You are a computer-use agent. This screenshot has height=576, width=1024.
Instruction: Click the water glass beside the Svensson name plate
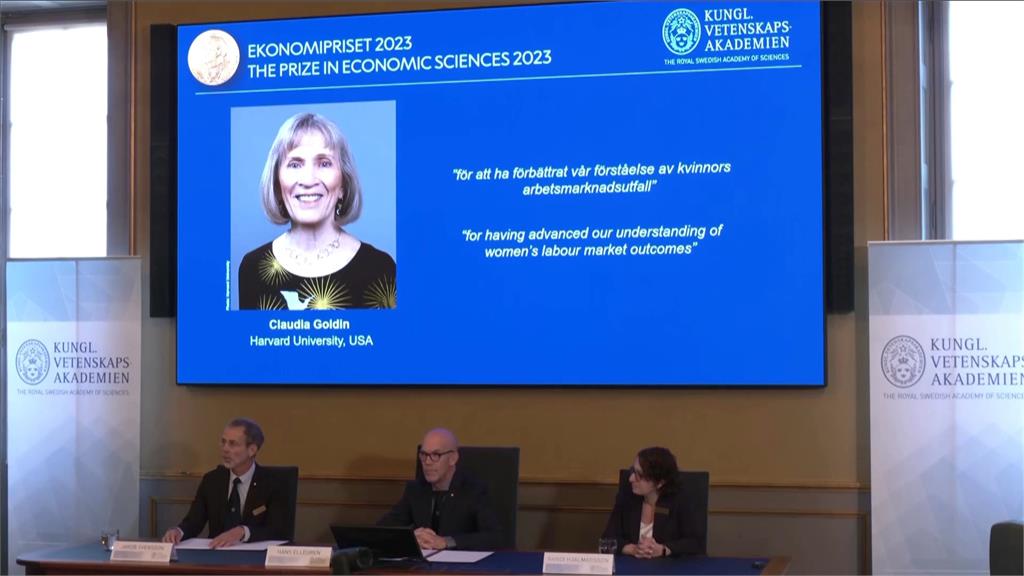pyautogui.click(x=110, y=539)
